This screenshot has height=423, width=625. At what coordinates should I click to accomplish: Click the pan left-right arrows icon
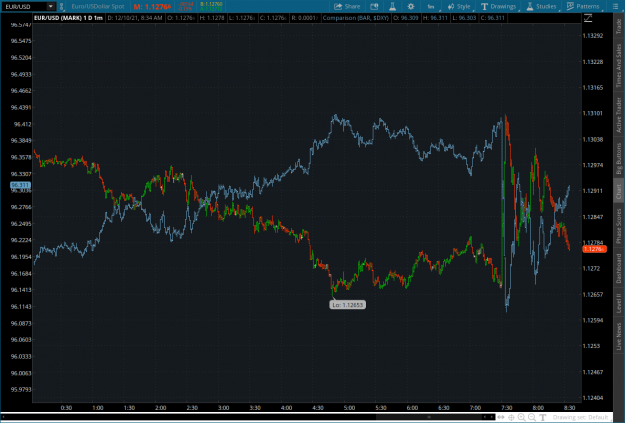point(501,417)
